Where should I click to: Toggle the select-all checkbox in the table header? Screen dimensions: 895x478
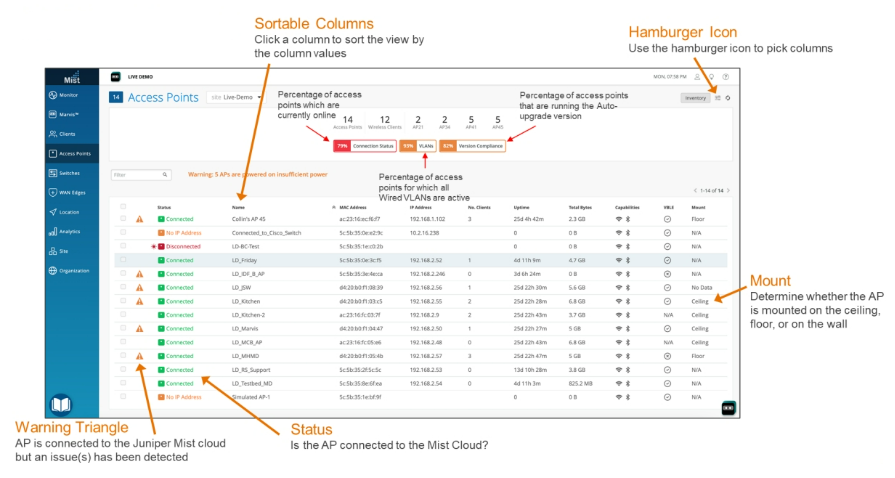123,207
